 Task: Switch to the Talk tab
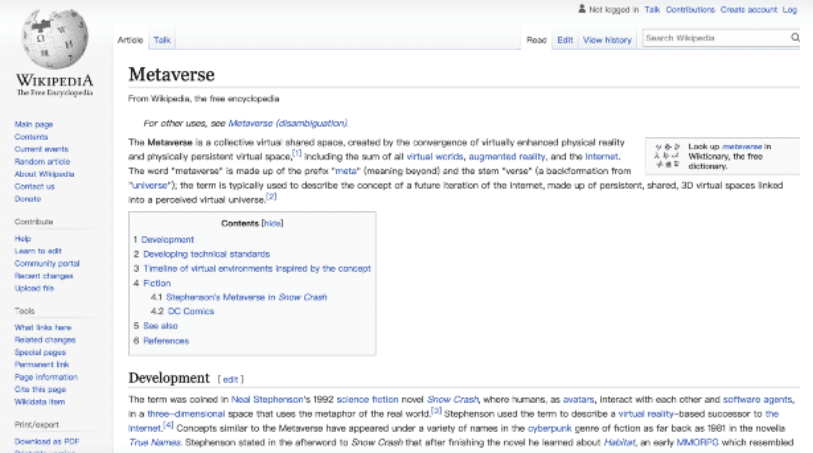162,40
